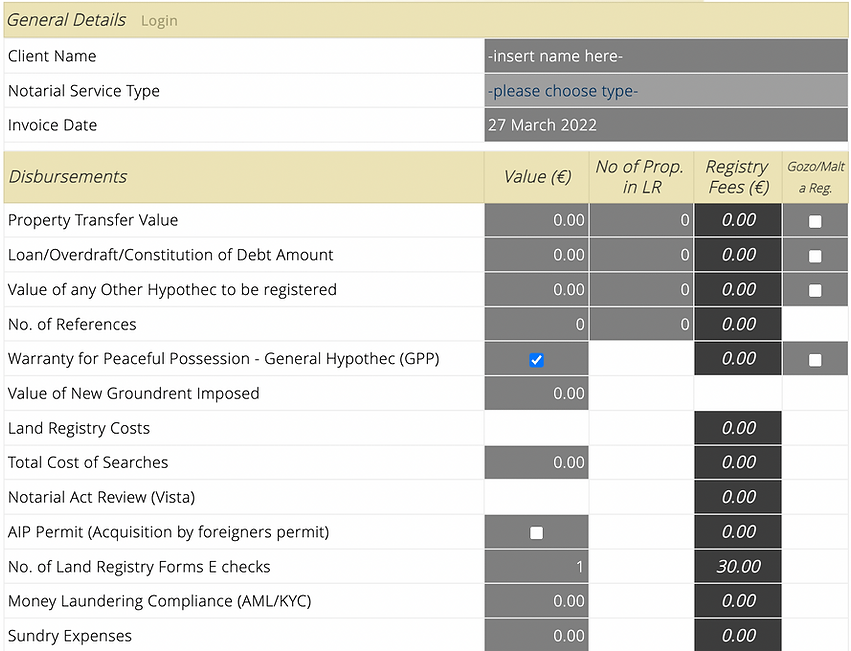Image resolution: width=851 pixels, height=651 pixels.
Task: Click the AIP Permit registry fee 0.00
Action: point(738,532)
